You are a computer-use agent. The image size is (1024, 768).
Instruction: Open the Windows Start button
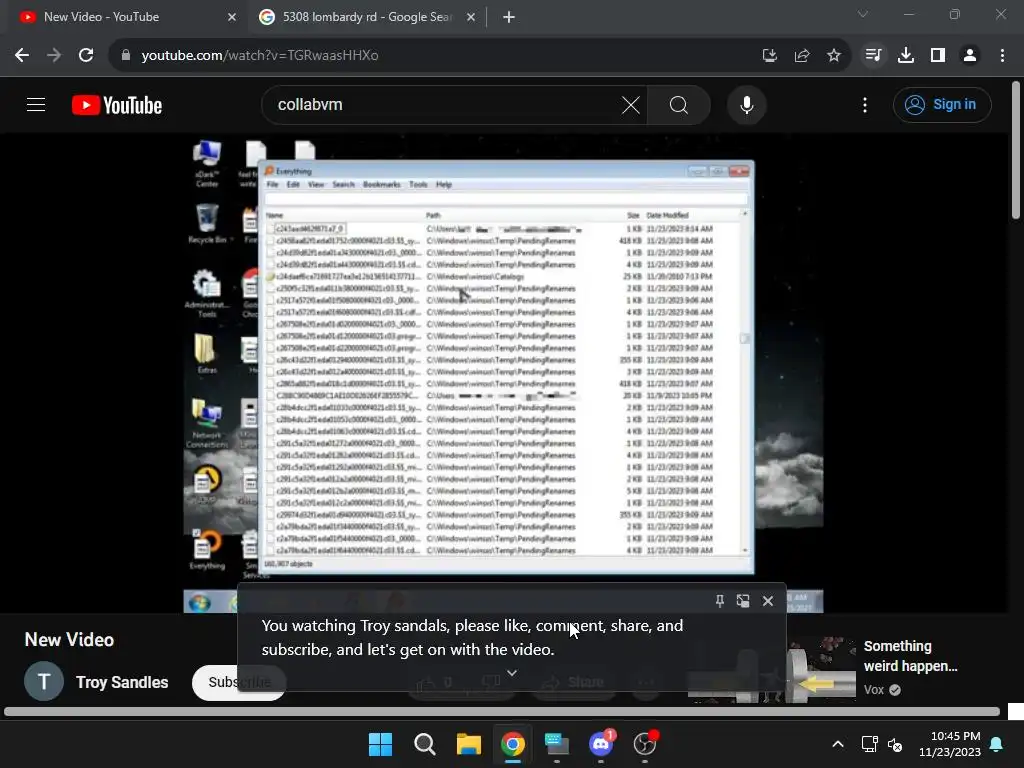click(x=381, y=744)
